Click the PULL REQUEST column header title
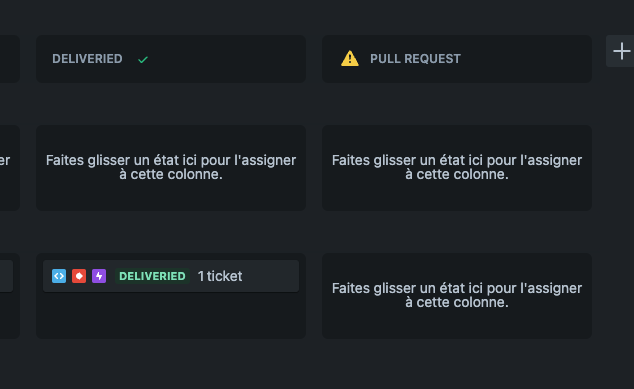Viewport: 634px width, 389px height. point(415,59)
